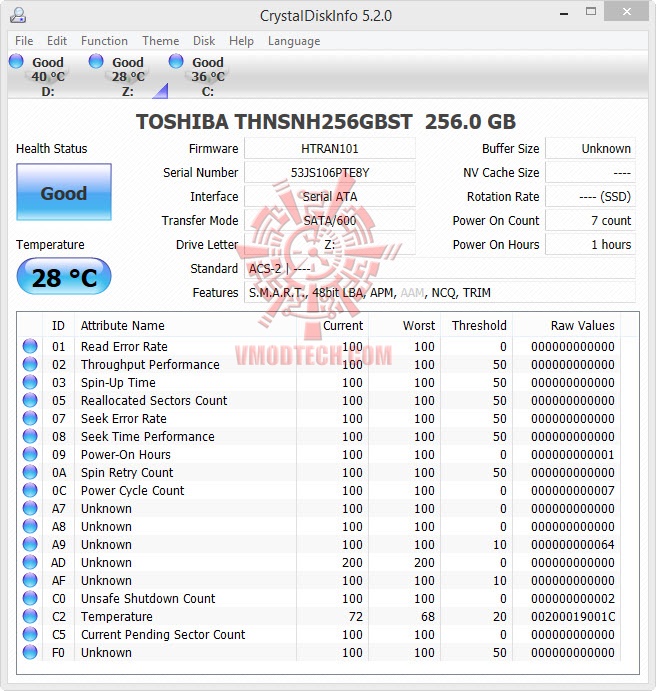The width and height of the screenshot is (656, 691).
Task: Close the CrystalDiskInfo window
Action: (x=626, y=12)
